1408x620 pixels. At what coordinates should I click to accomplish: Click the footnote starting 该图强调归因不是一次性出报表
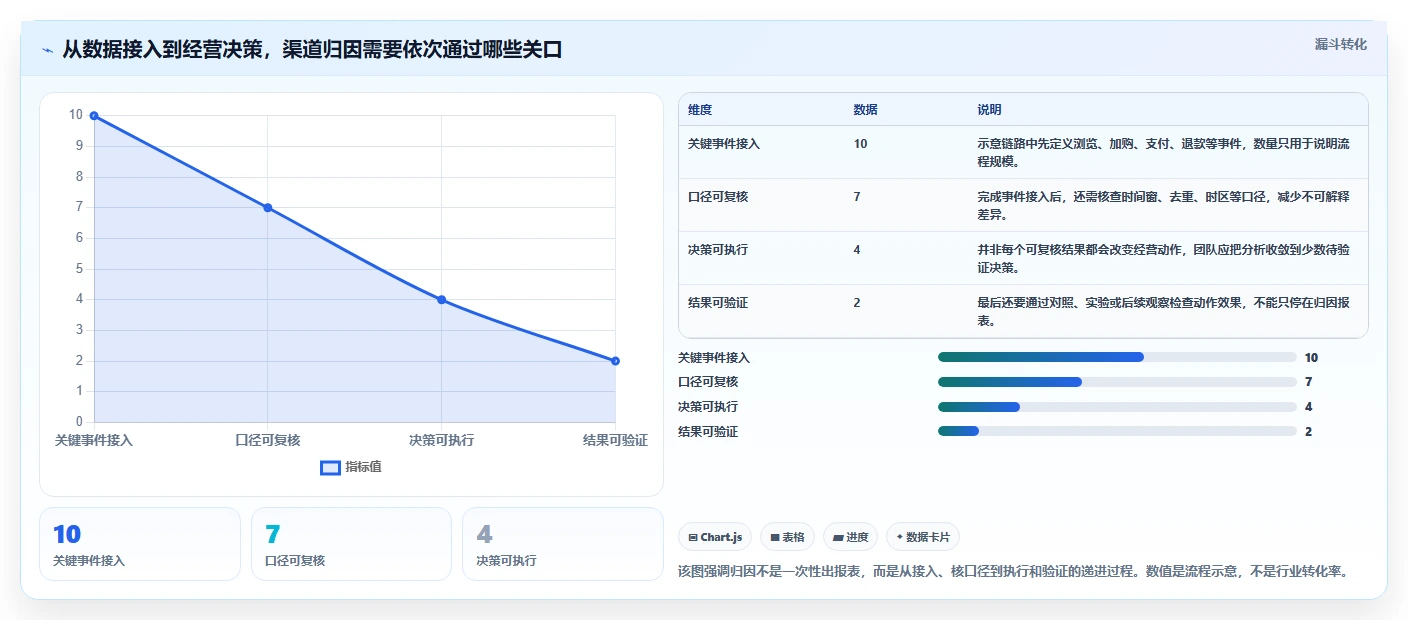(1015, 572)
